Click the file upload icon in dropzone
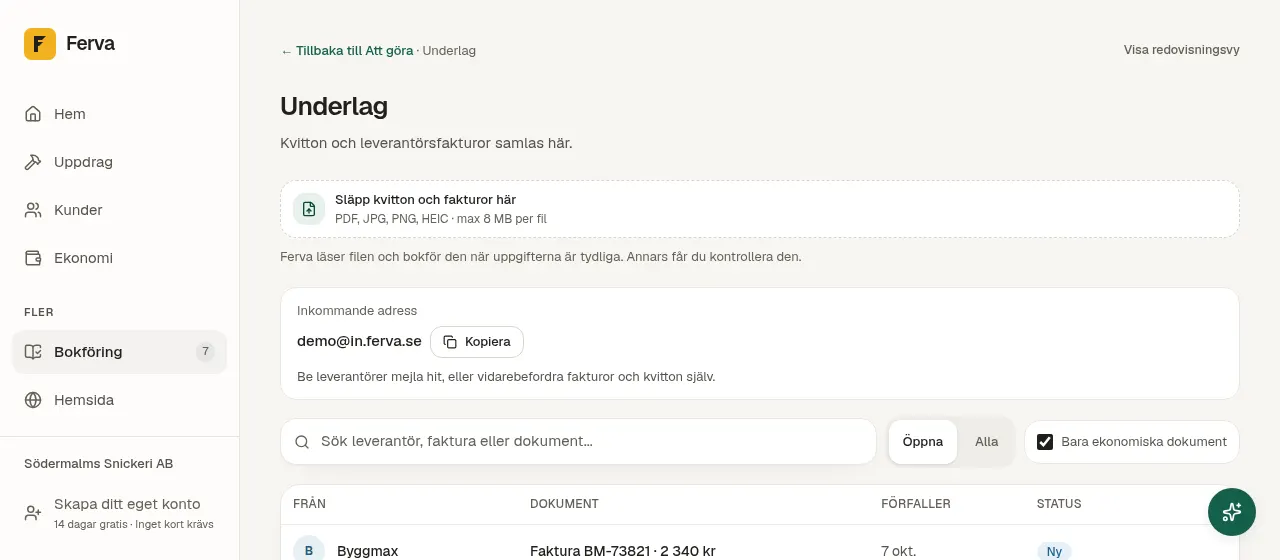1280x560 pixels. [309, 209]
